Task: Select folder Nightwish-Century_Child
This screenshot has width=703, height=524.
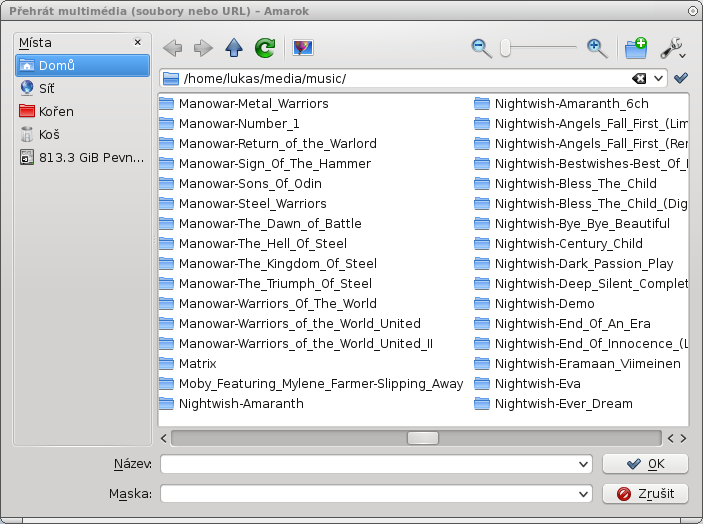Action: click(x=559, y=243)
